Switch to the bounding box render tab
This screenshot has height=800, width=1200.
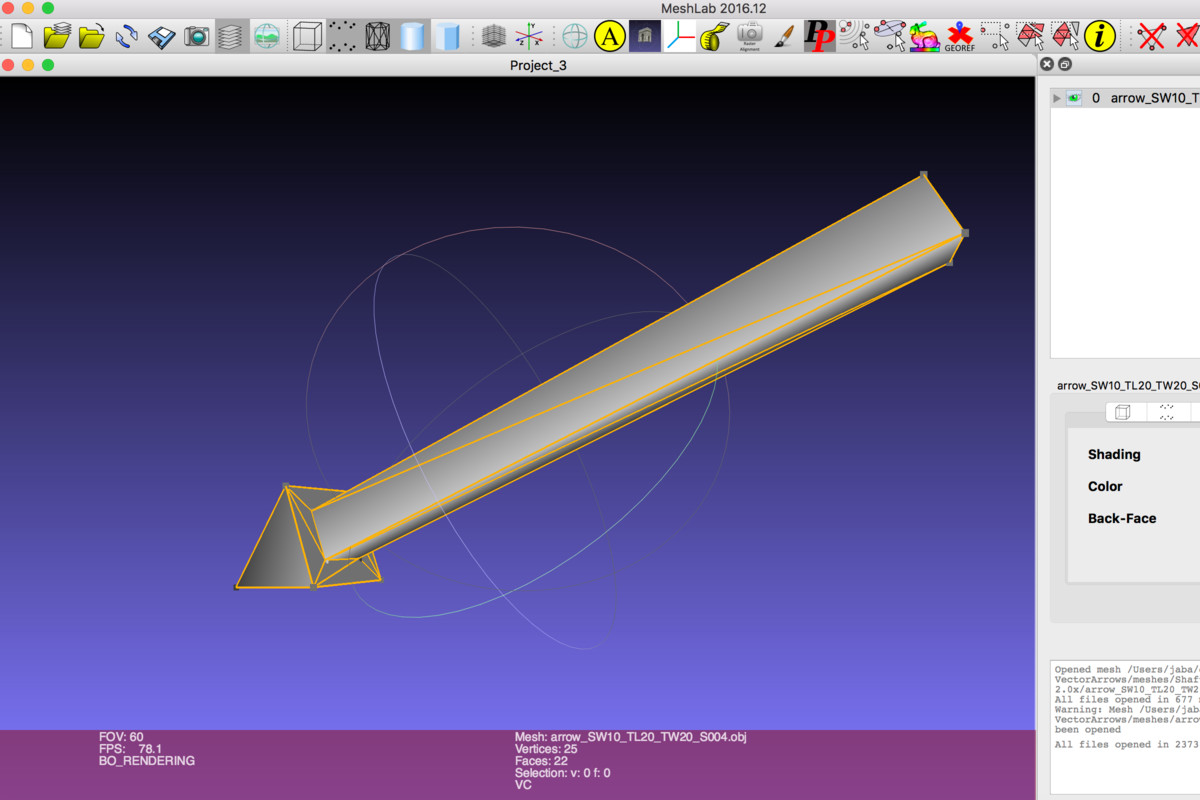(x=1123, y=412)
